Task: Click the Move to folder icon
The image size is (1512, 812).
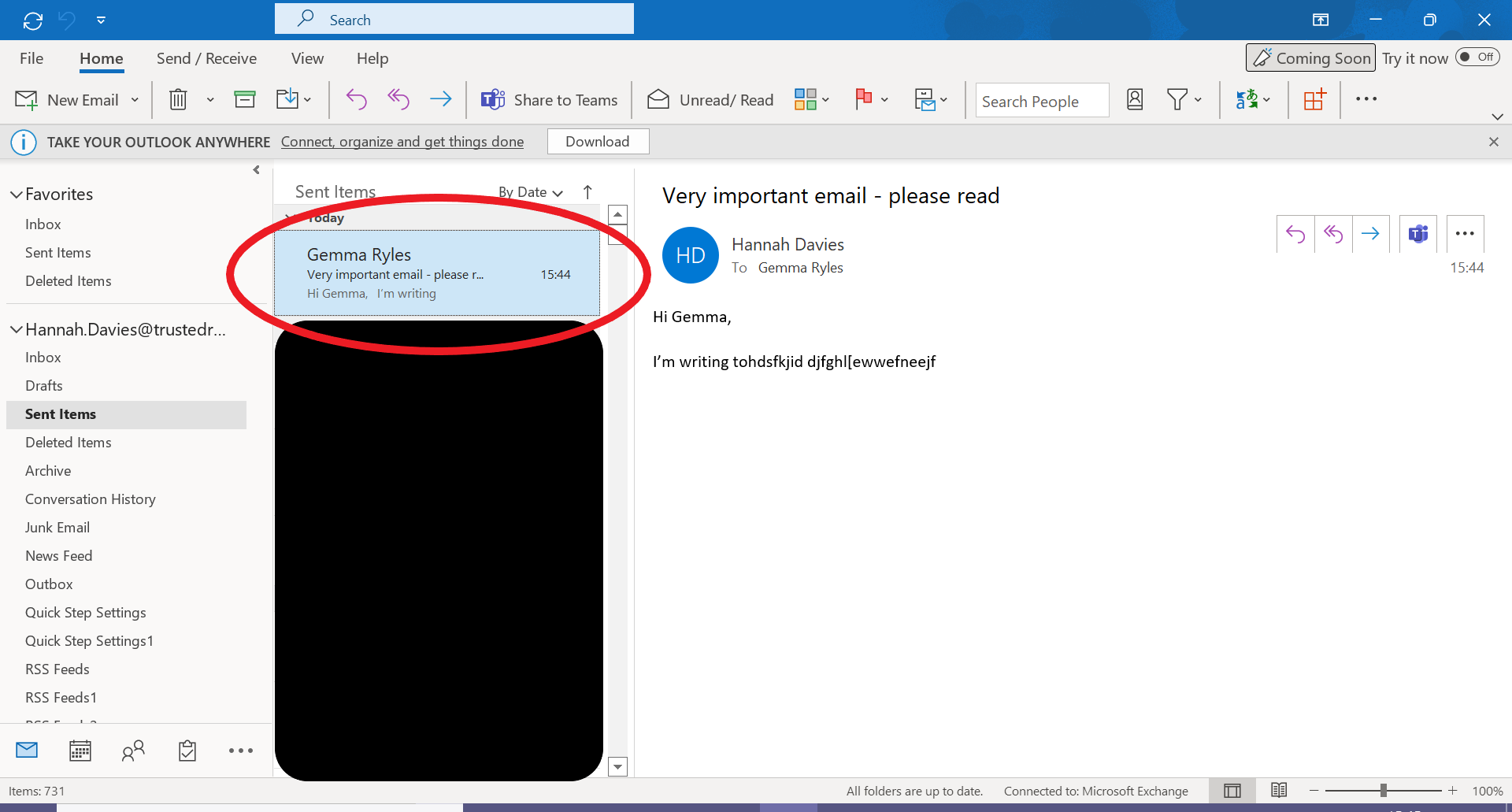Action: [x=287, y=99]
